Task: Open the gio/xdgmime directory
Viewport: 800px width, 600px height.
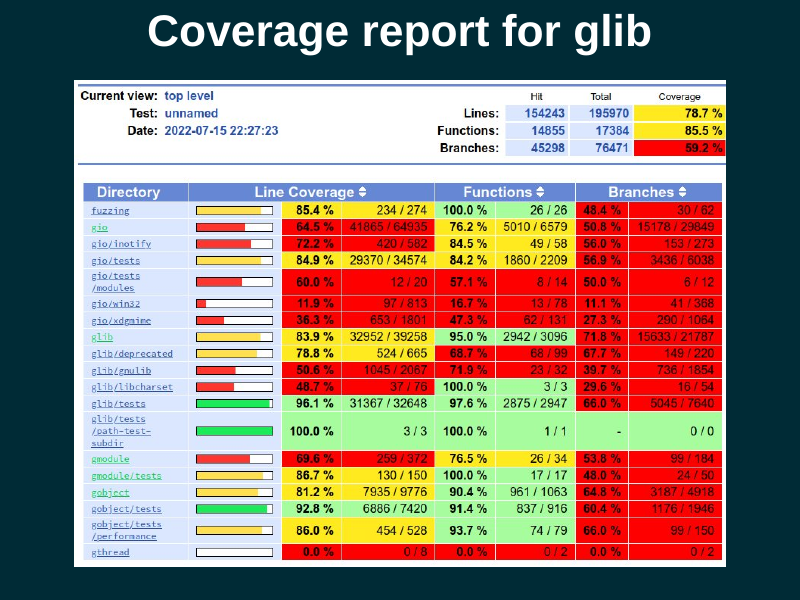Action: tap(120, 320)
